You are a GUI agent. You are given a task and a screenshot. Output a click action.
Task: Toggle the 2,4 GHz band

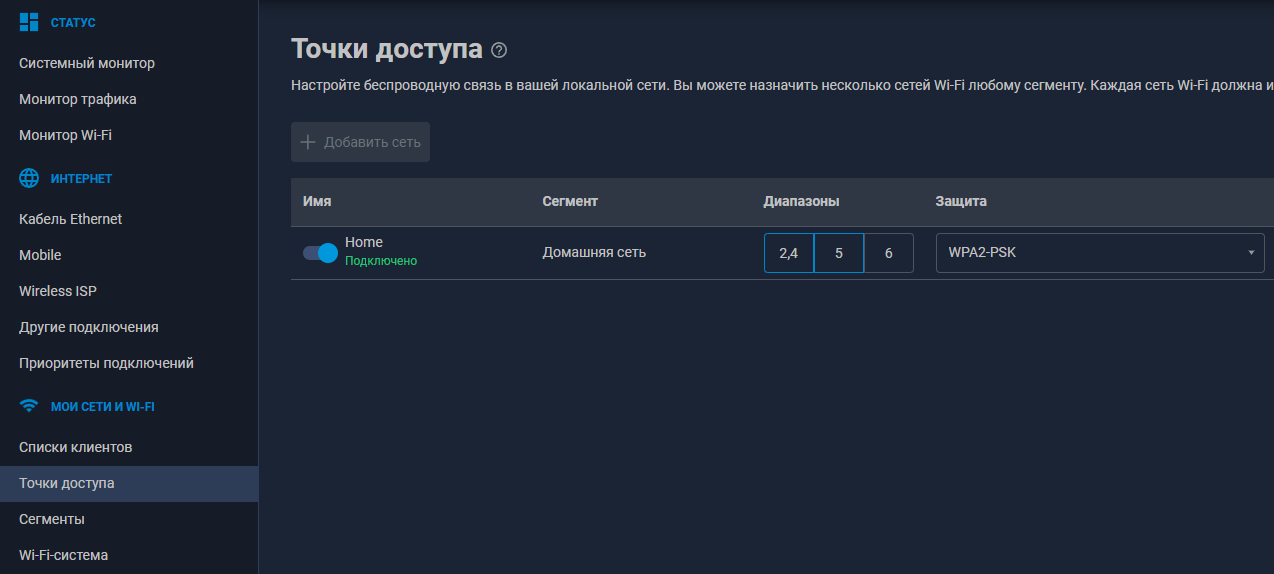tap(788, 253)
